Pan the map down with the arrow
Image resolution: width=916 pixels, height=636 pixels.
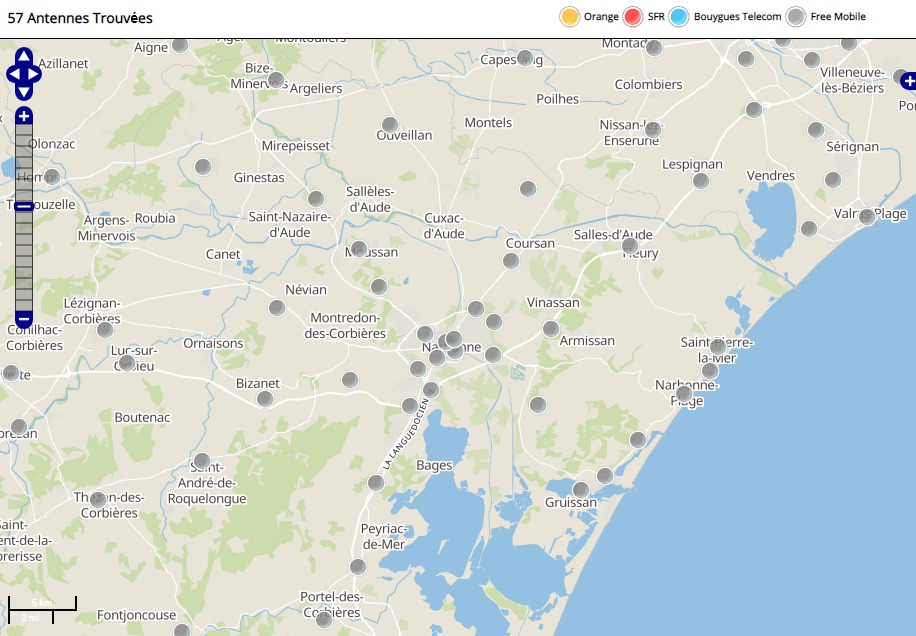[x=24, y=92]
